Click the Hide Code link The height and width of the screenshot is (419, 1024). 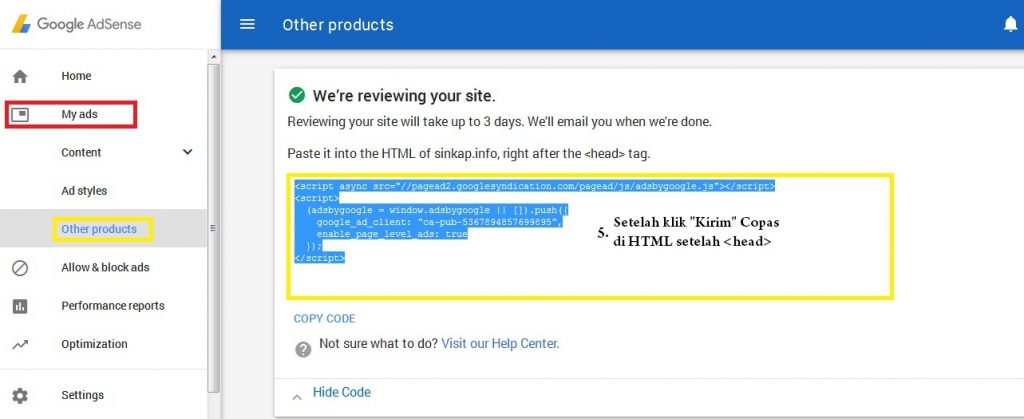pos(341,392)
